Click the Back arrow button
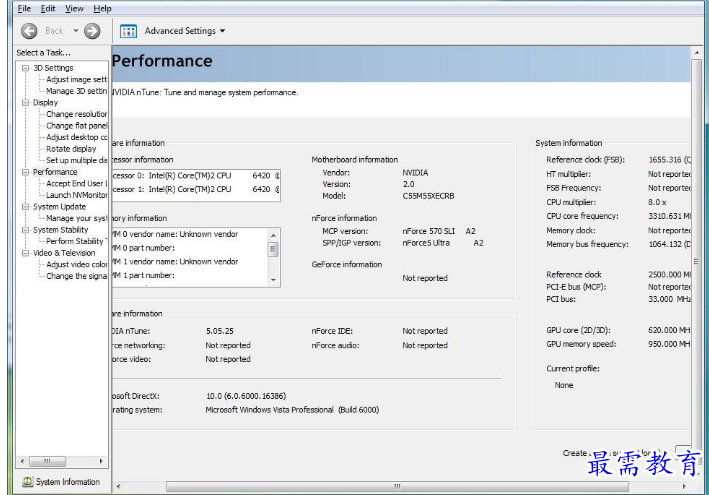 point(29,31)
